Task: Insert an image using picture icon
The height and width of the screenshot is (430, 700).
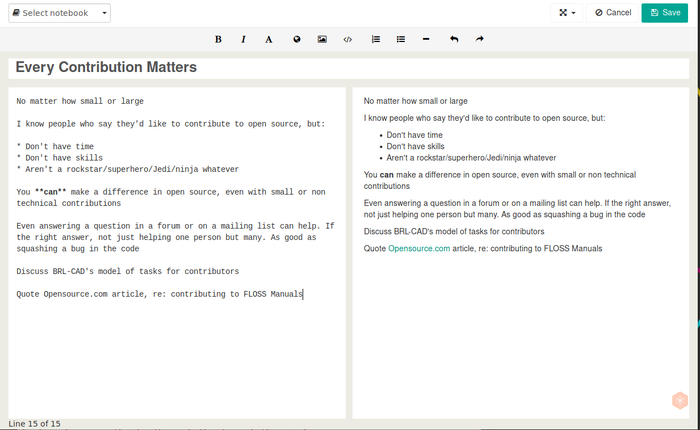Action: click(x=322, y=39)
